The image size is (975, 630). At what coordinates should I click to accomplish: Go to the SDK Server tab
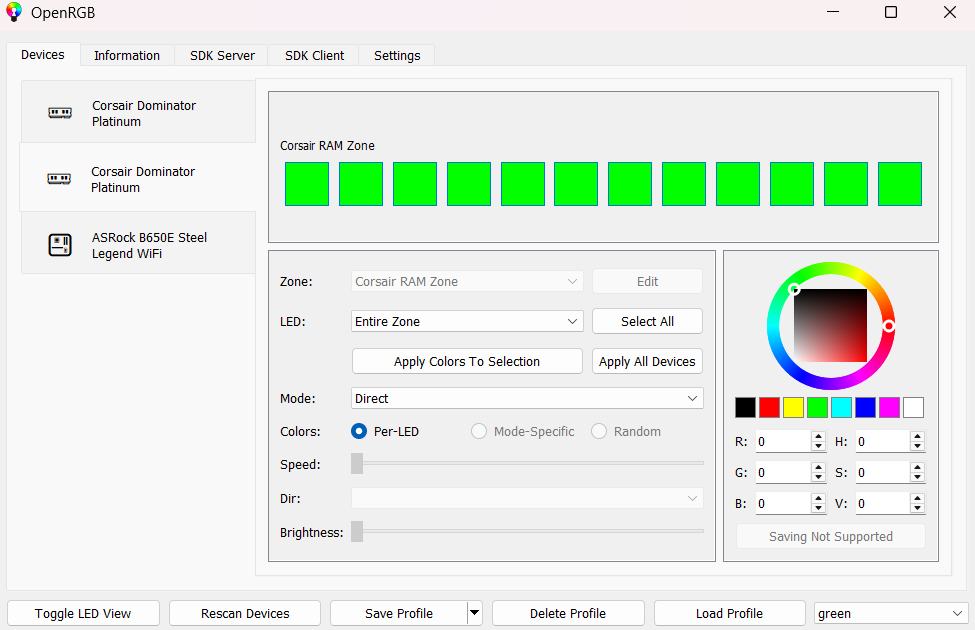pos(222,55)
